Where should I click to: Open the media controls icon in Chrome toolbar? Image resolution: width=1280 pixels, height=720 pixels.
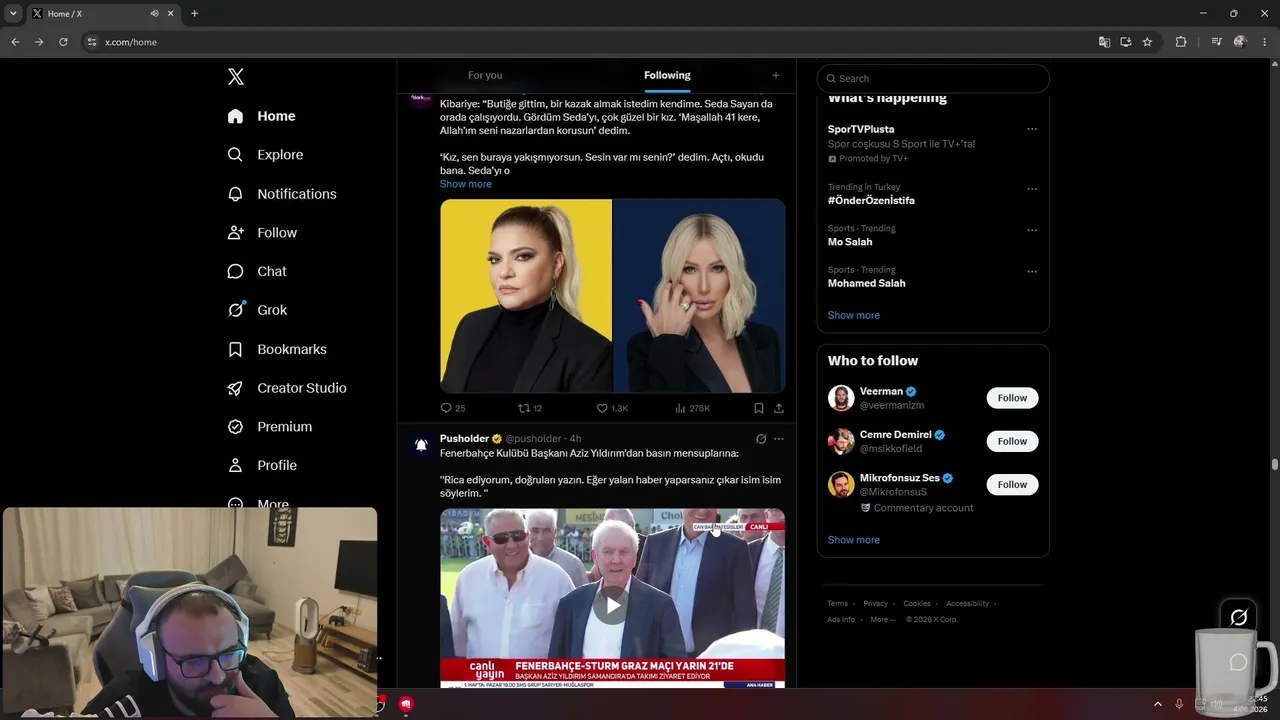click(1216, 42)
